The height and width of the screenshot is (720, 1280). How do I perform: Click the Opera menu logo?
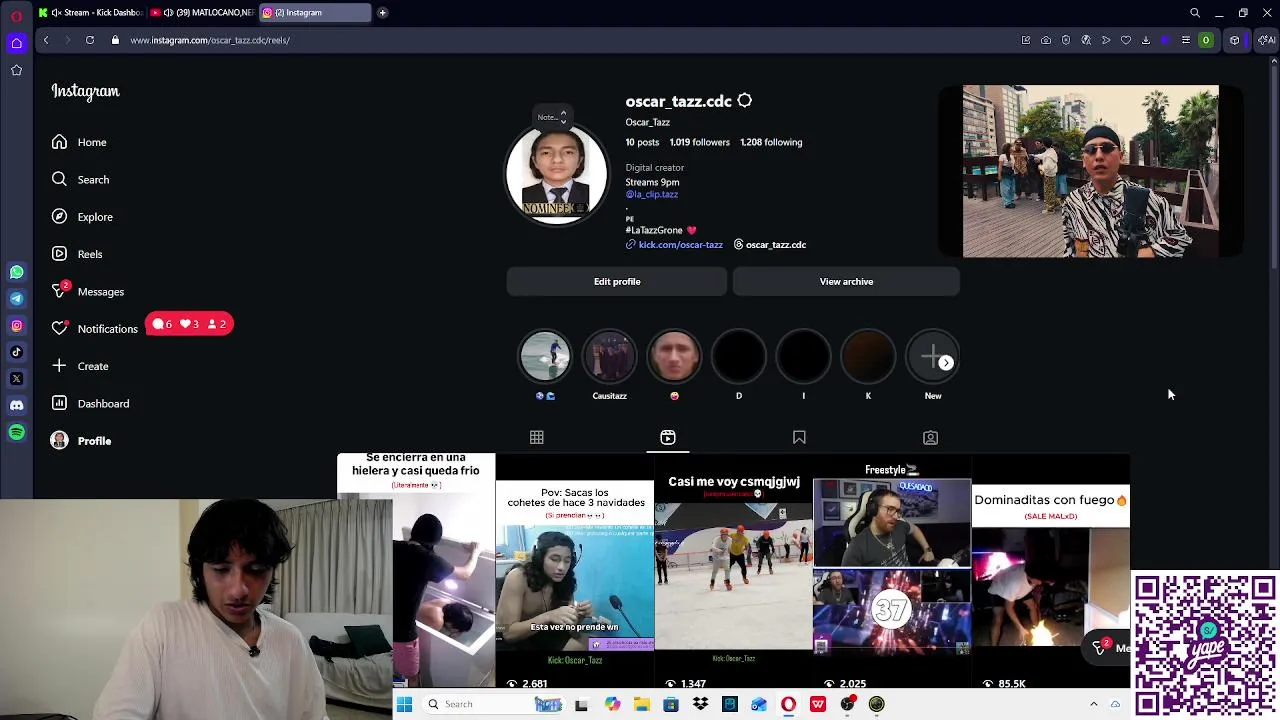pos(16,15)
